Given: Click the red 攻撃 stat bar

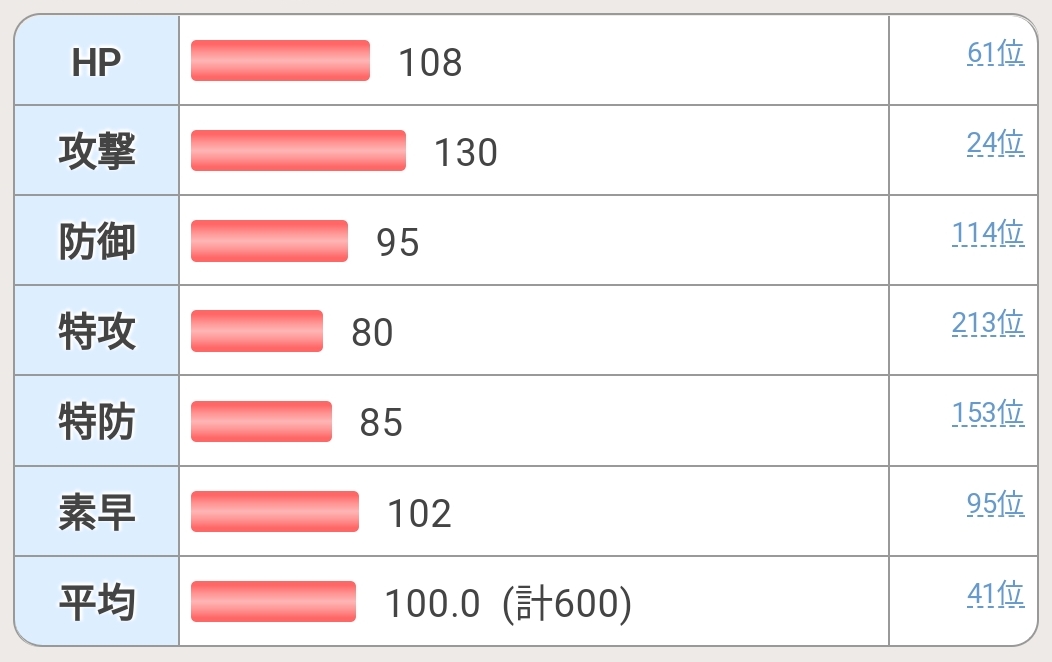Looking at the screenshot, I should [x=298, y=150].
